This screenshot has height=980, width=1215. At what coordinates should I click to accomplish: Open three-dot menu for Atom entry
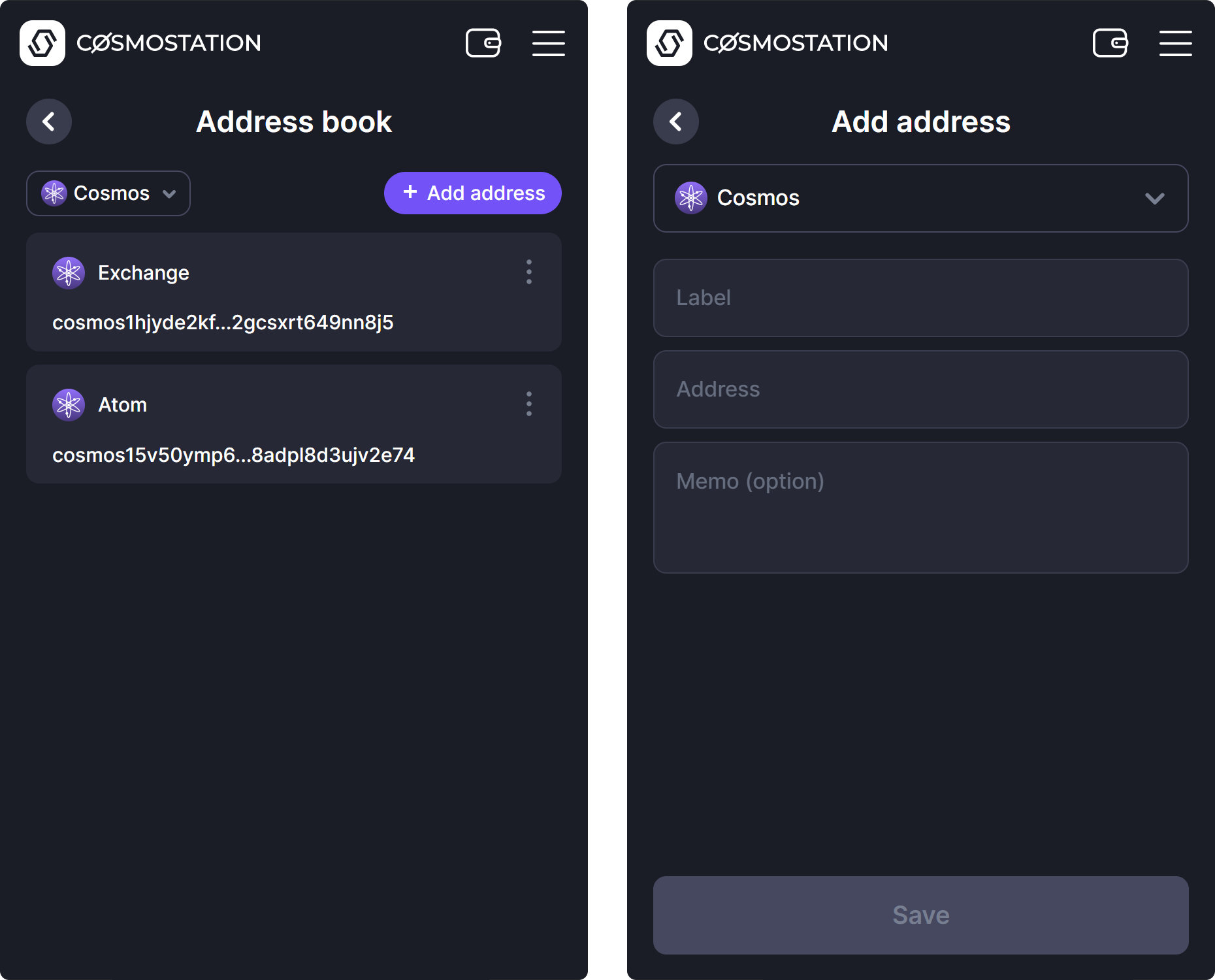(x=529, y=404)
